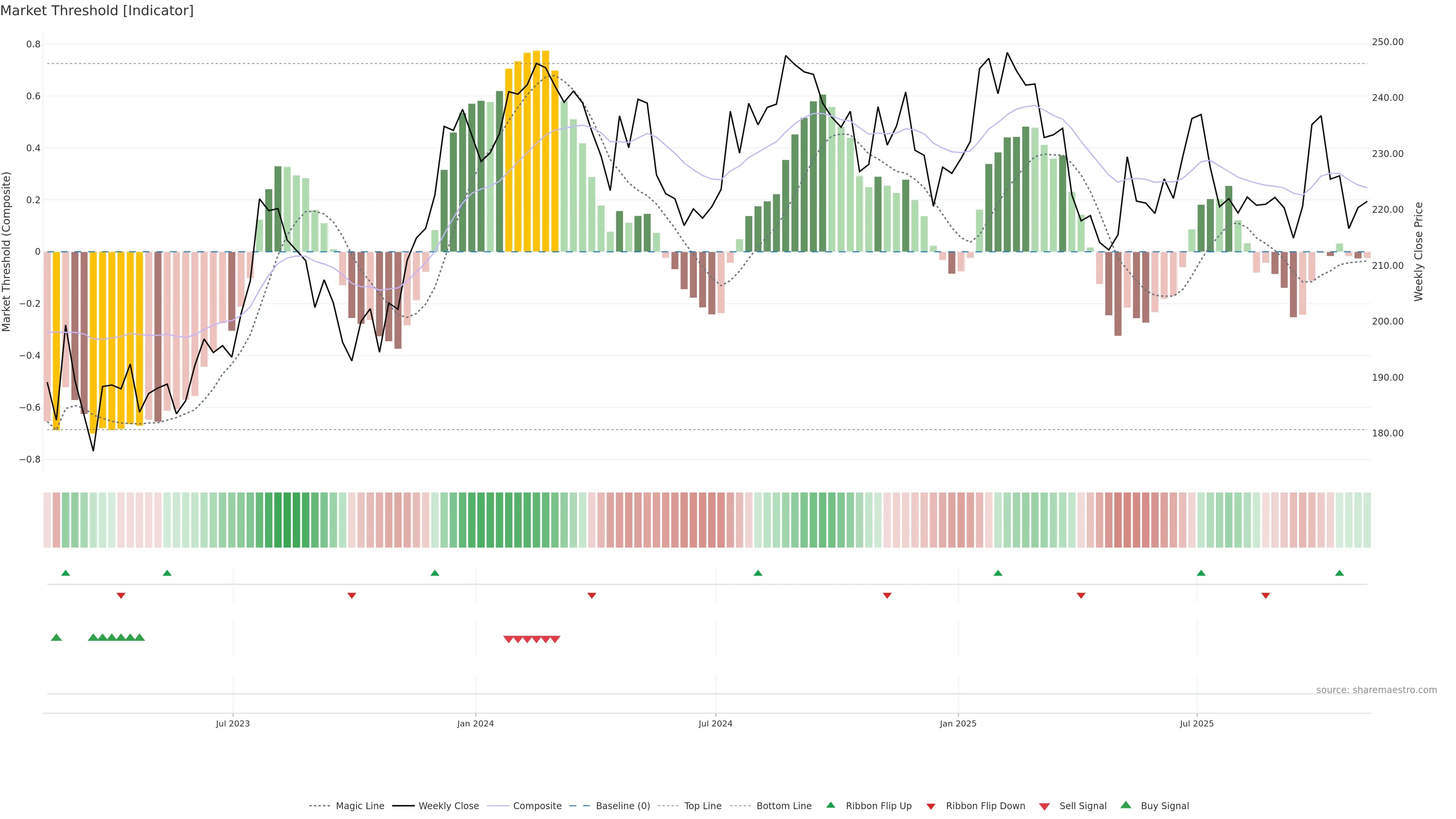
Task: Toggle Top Line legend entry
Action: pos(703,806)
